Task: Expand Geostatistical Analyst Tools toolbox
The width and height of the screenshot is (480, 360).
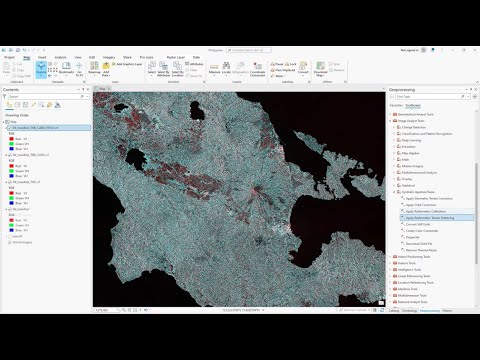Action: (390, 114)
